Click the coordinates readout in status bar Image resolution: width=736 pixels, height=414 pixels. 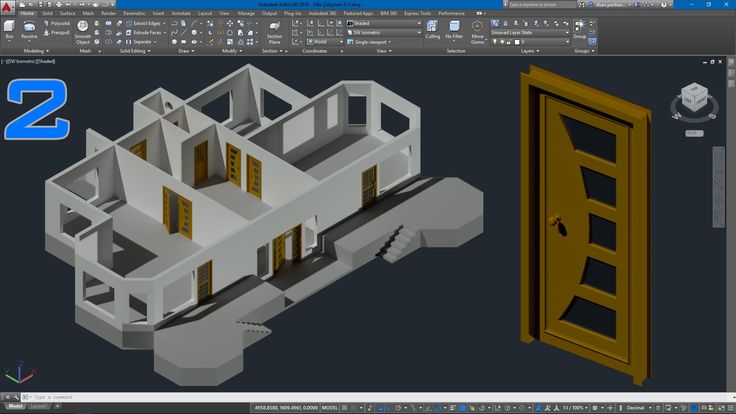click(x=286, y=408)
